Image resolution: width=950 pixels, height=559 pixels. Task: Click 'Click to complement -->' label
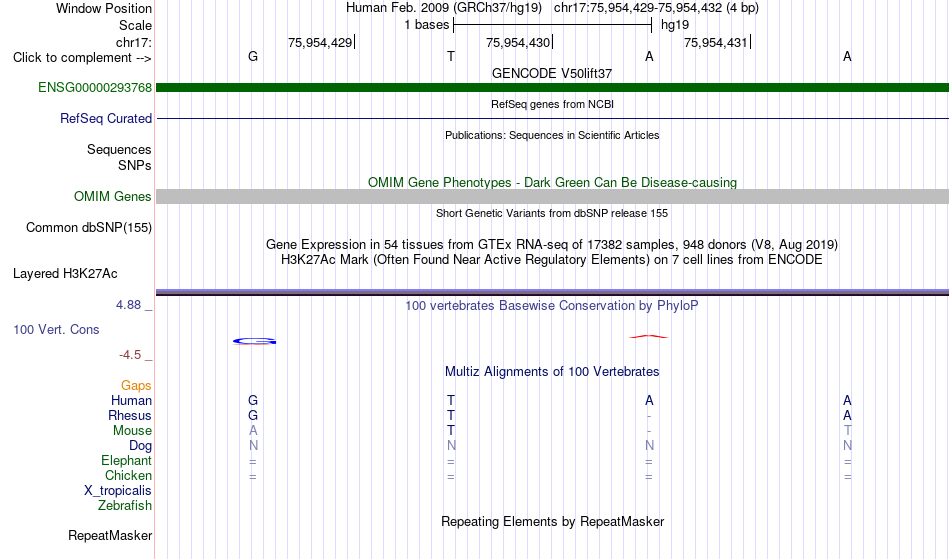coord(82,58)
